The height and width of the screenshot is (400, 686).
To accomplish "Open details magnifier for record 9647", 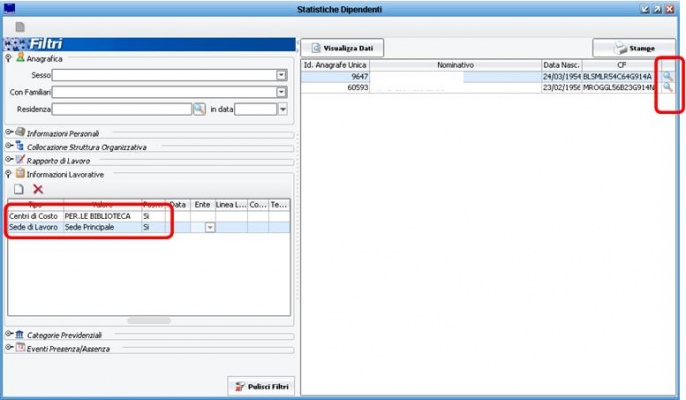I will [x=667, y=76].
